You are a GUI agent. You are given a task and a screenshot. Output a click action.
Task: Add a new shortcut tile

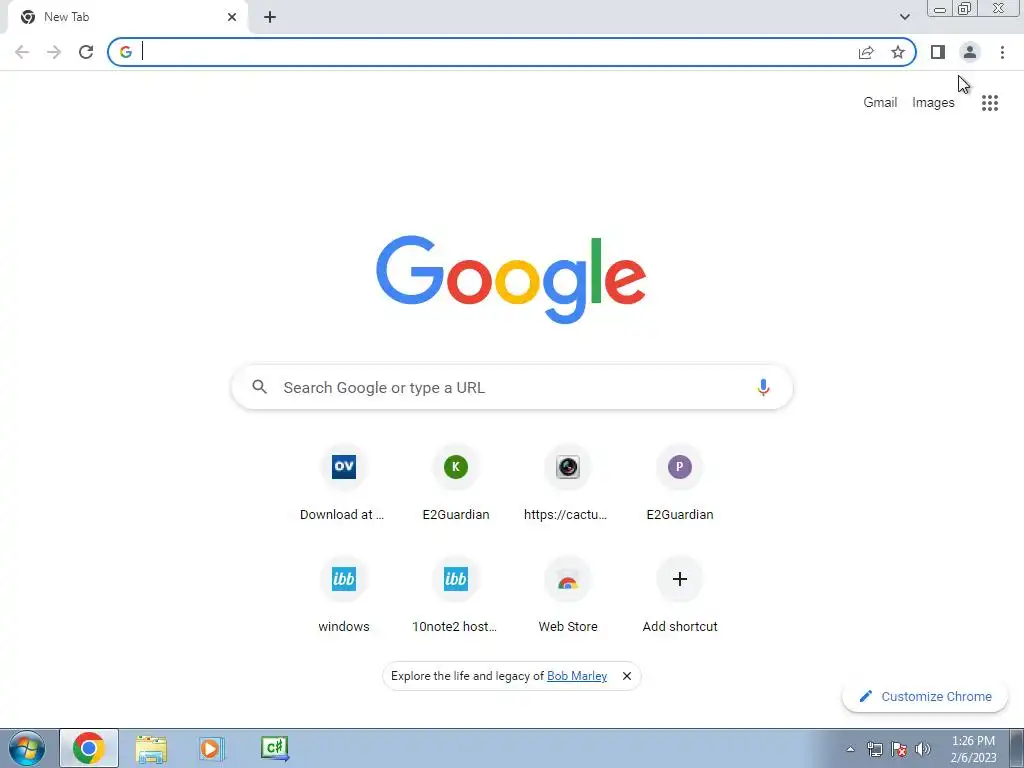pos(680,596)
